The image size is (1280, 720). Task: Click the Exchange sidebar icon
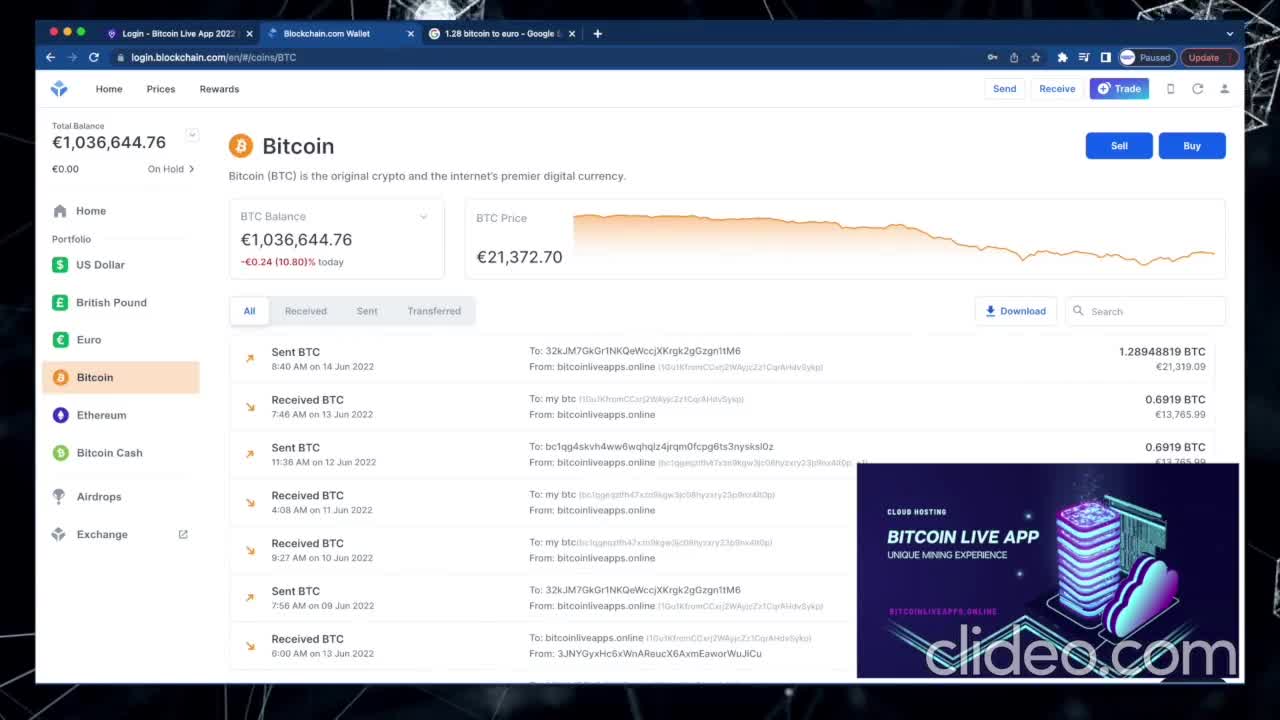click(59, 535)
